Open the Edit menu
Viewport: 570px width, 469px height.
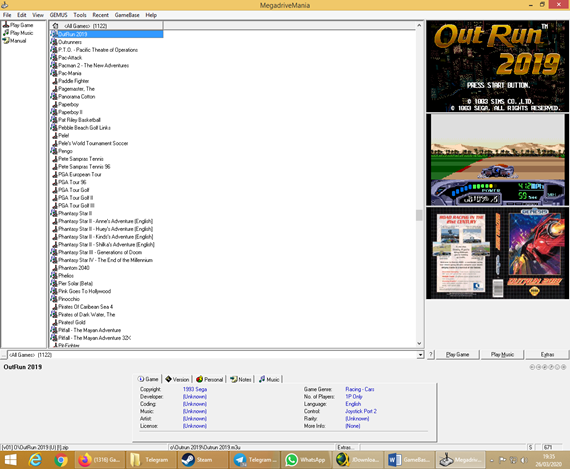coord(22,15)
